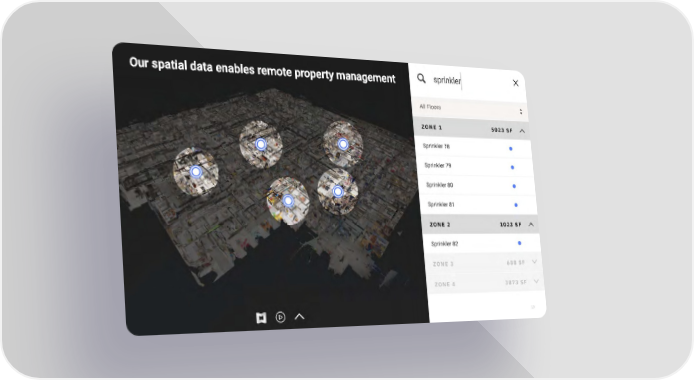The image size is (694, 380).
Task: Clear the sprinkler search with X
Action: 516,83
